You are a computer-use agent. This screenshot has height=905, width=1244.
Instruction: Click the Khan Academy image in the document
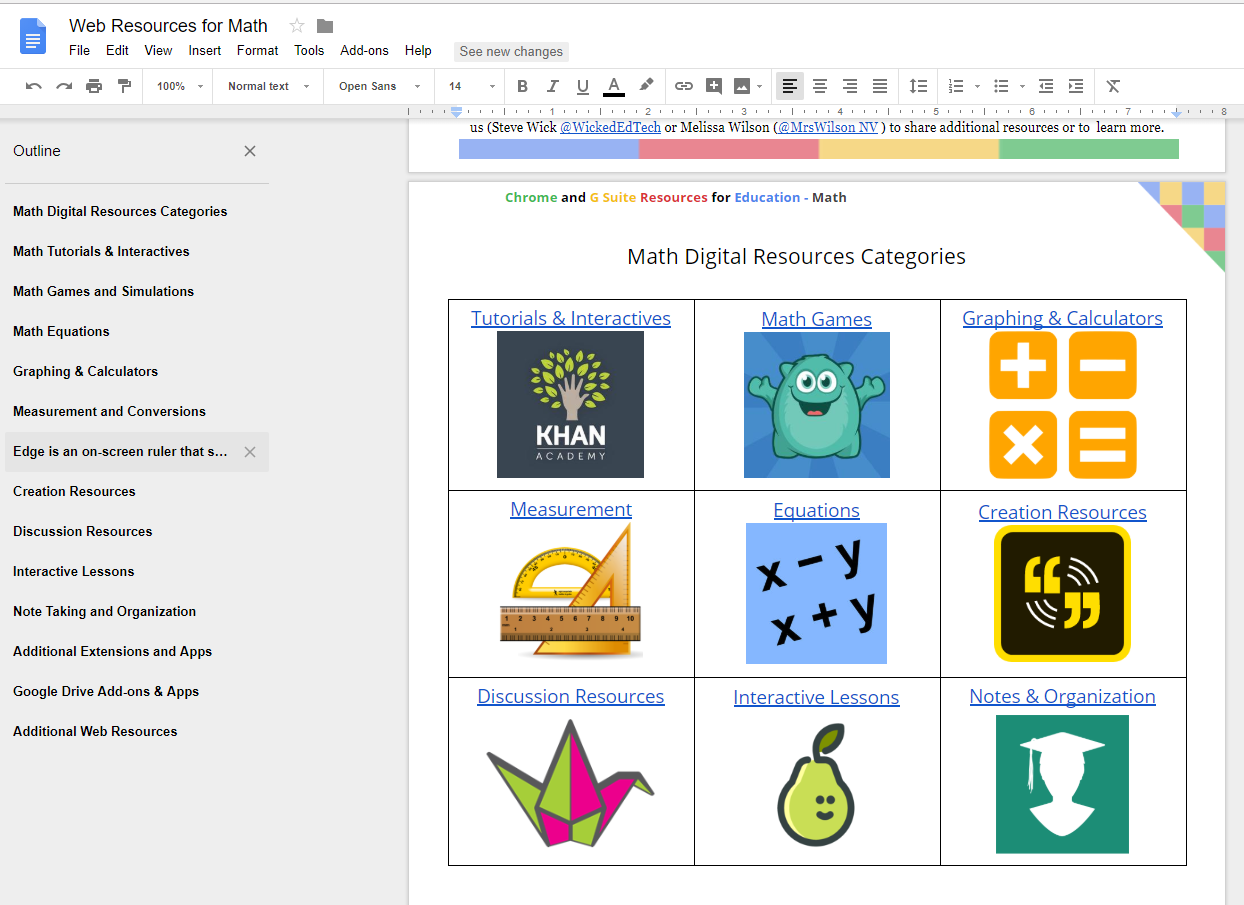570,404
